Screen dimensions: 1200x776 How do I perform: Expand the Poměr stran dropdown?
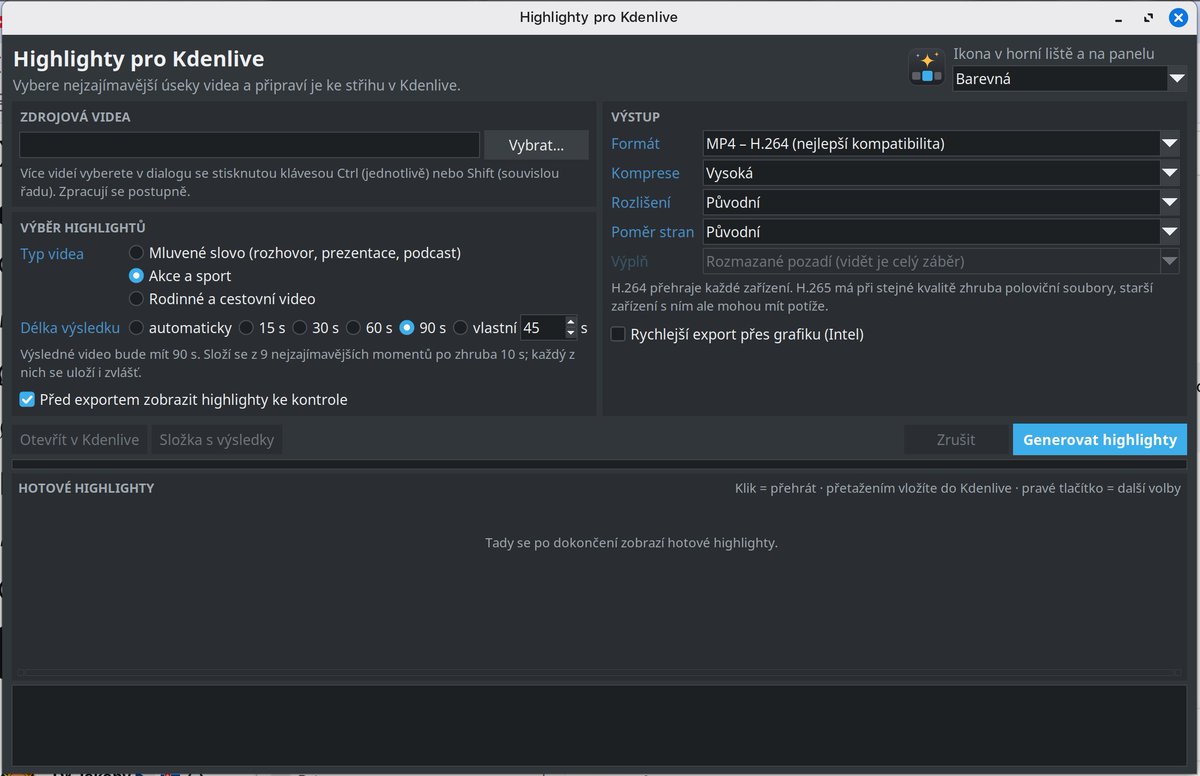[940, 232]
